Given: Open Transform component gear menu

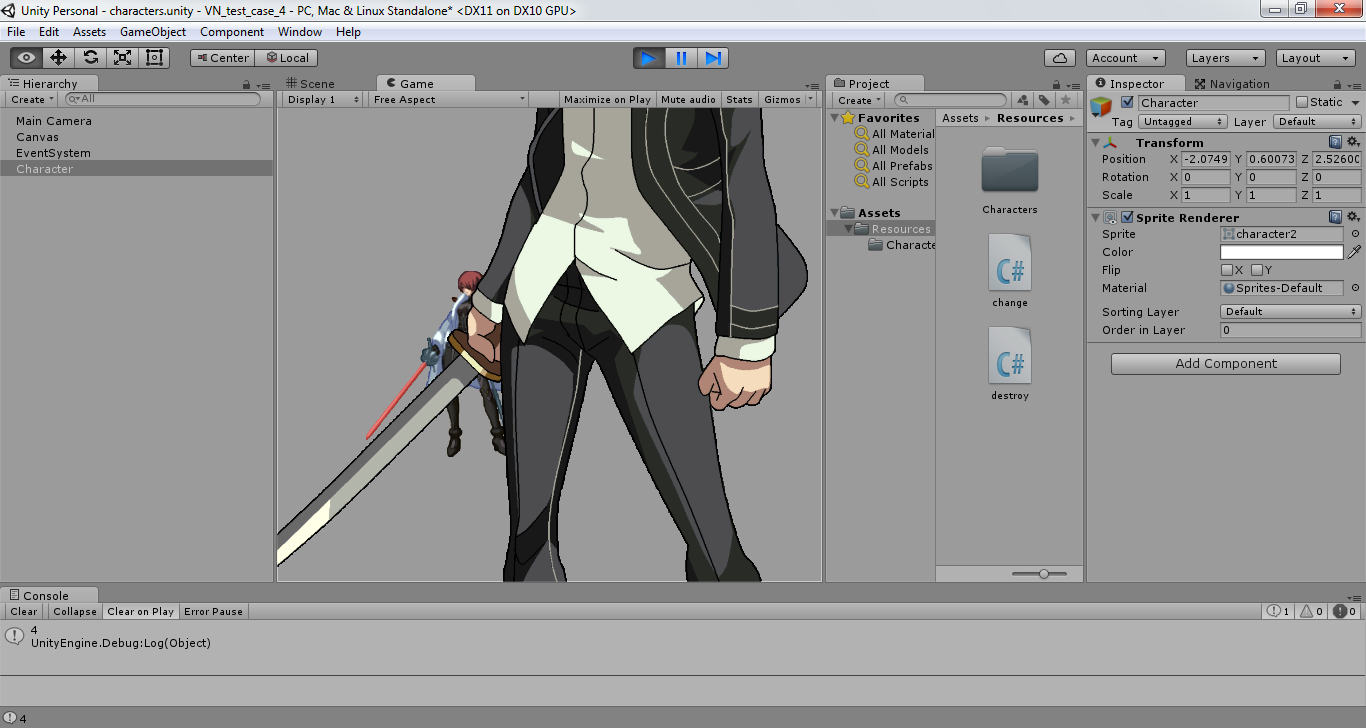Looking at the screenshot, I should (x=1353, y=142).
